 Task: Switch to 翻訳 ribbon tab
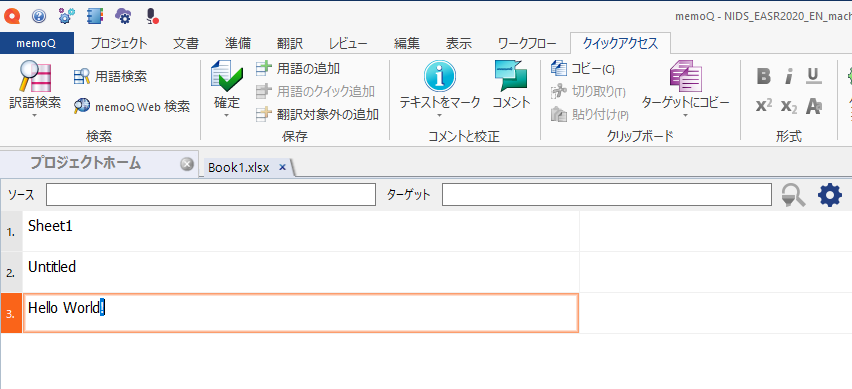[x=290, y=43]
